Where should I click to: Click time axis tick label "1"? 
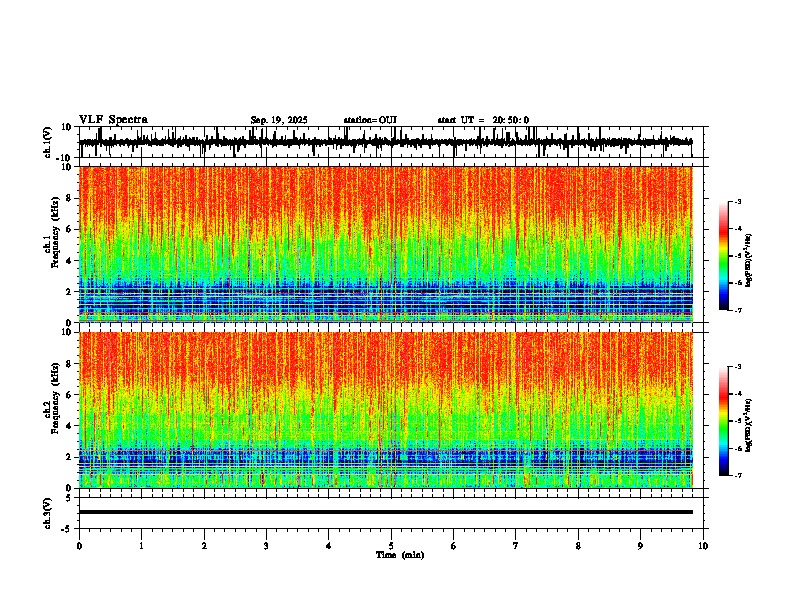(141, 546)
